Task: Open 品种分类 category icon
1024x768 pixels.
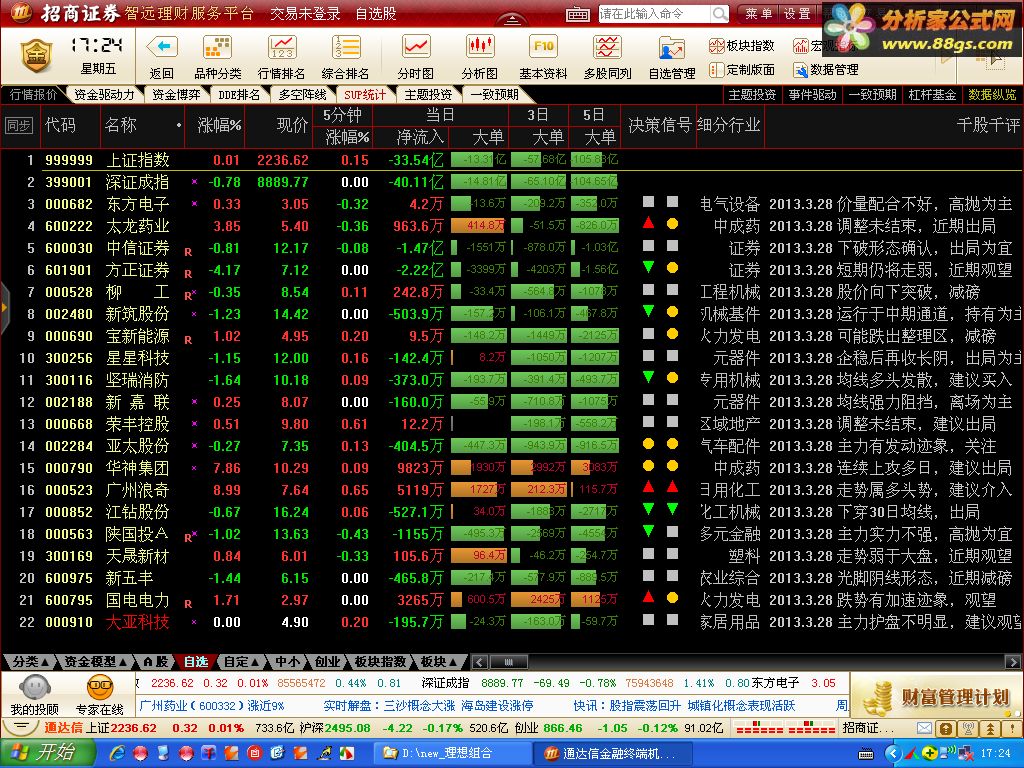Action: (x=217, y=47)
